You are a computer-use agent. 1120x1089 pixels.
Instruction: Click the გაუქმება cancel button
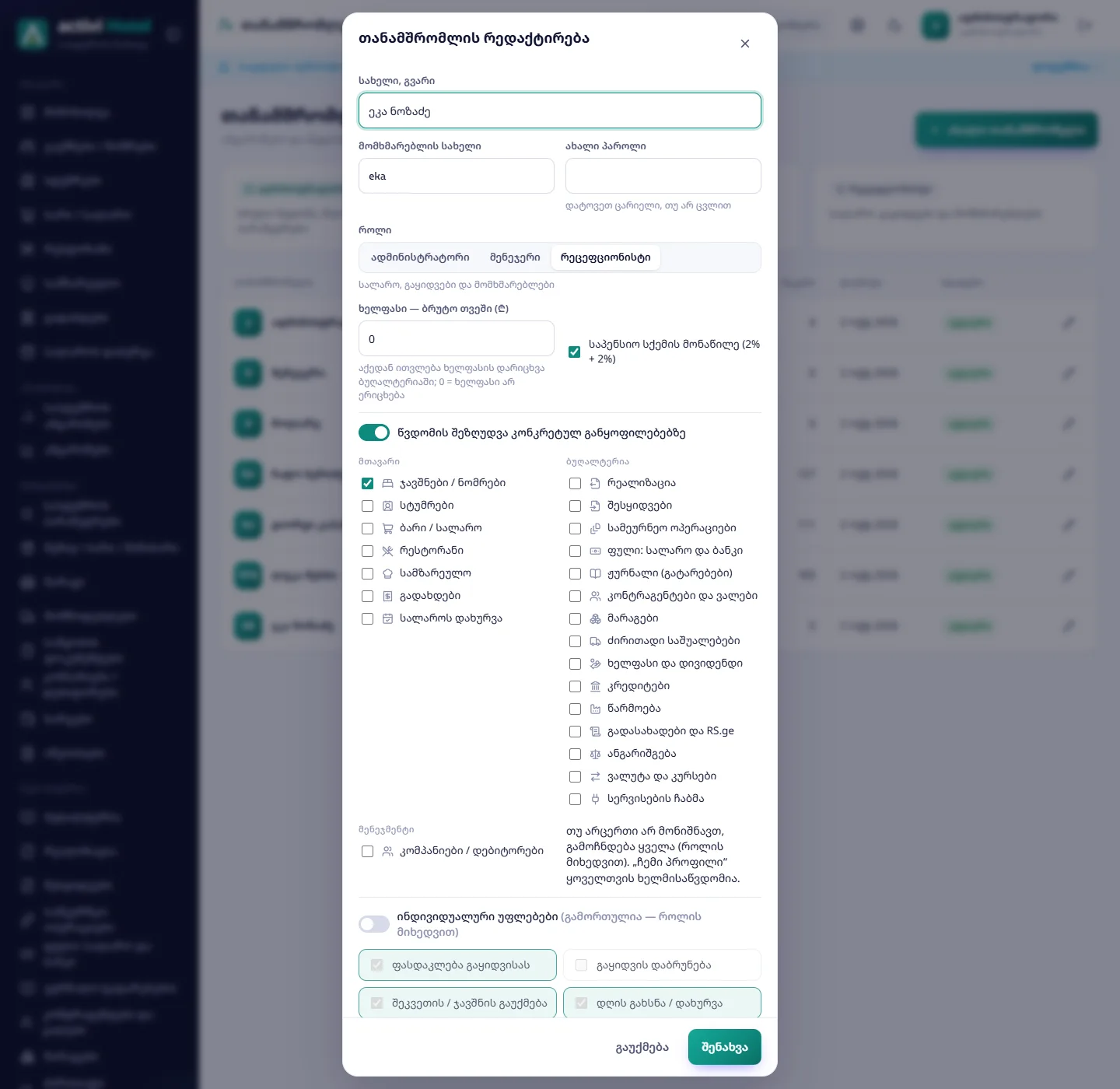tap(642, 1047)
